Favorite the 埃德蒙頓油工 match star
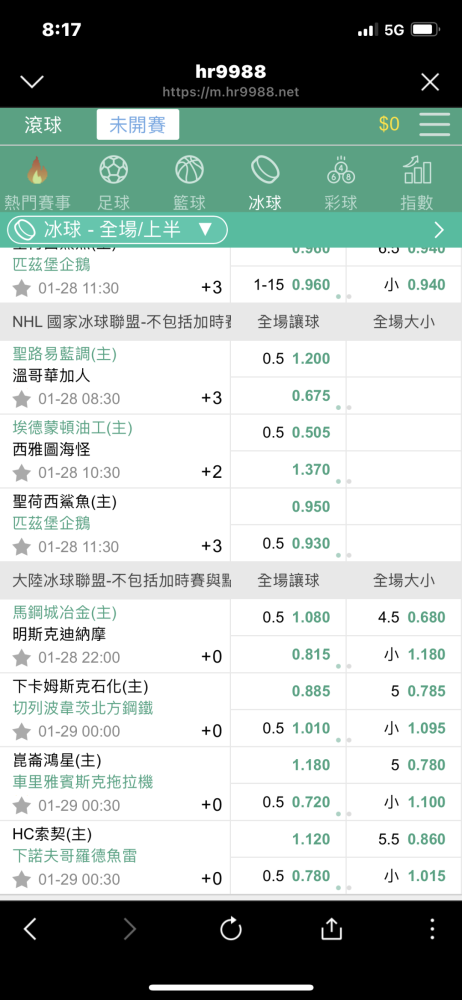Image resolution: width=462 pixels, height=1000 pixels. click(x=22, y=473)
